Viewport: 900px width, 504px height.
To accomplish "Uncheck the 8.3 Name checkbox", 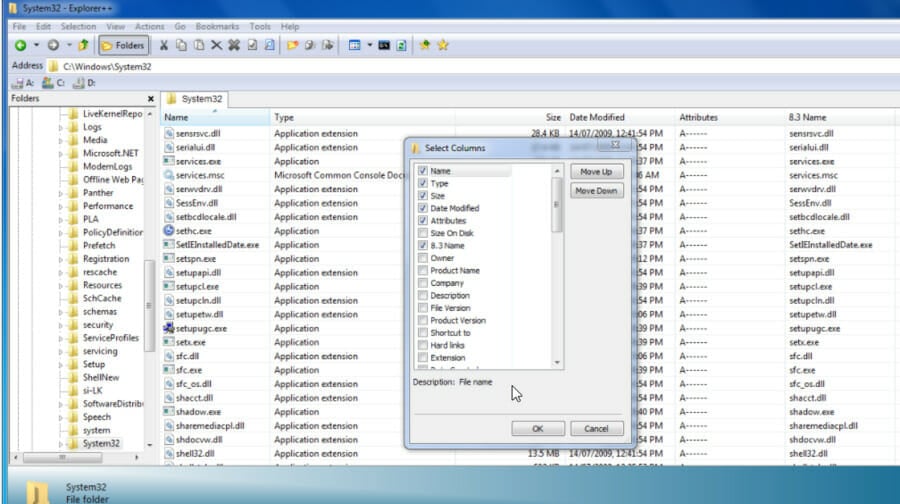I will tap(423, 246).
